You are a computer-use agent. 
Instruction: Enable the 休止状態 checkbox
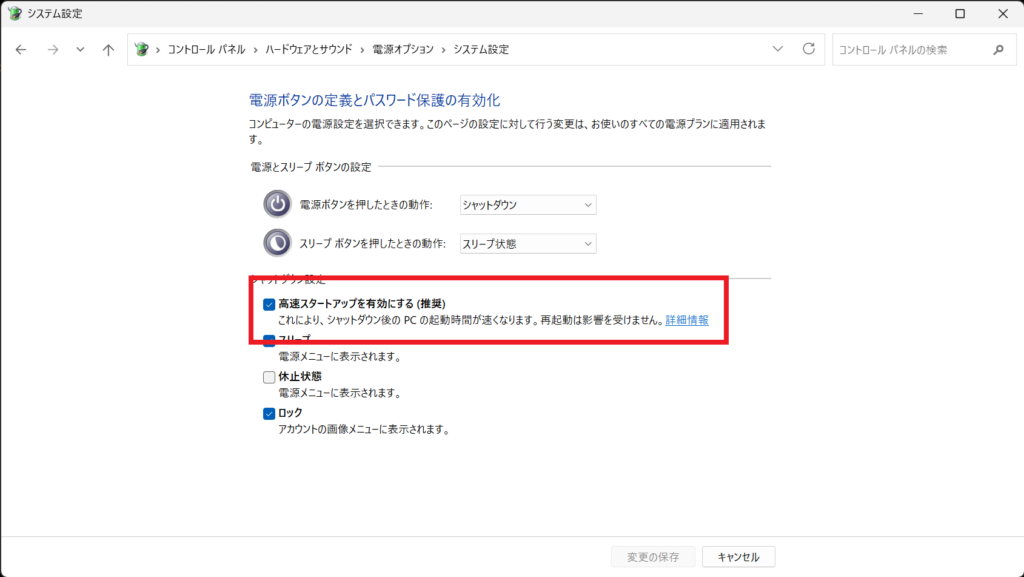click(269, 377)
